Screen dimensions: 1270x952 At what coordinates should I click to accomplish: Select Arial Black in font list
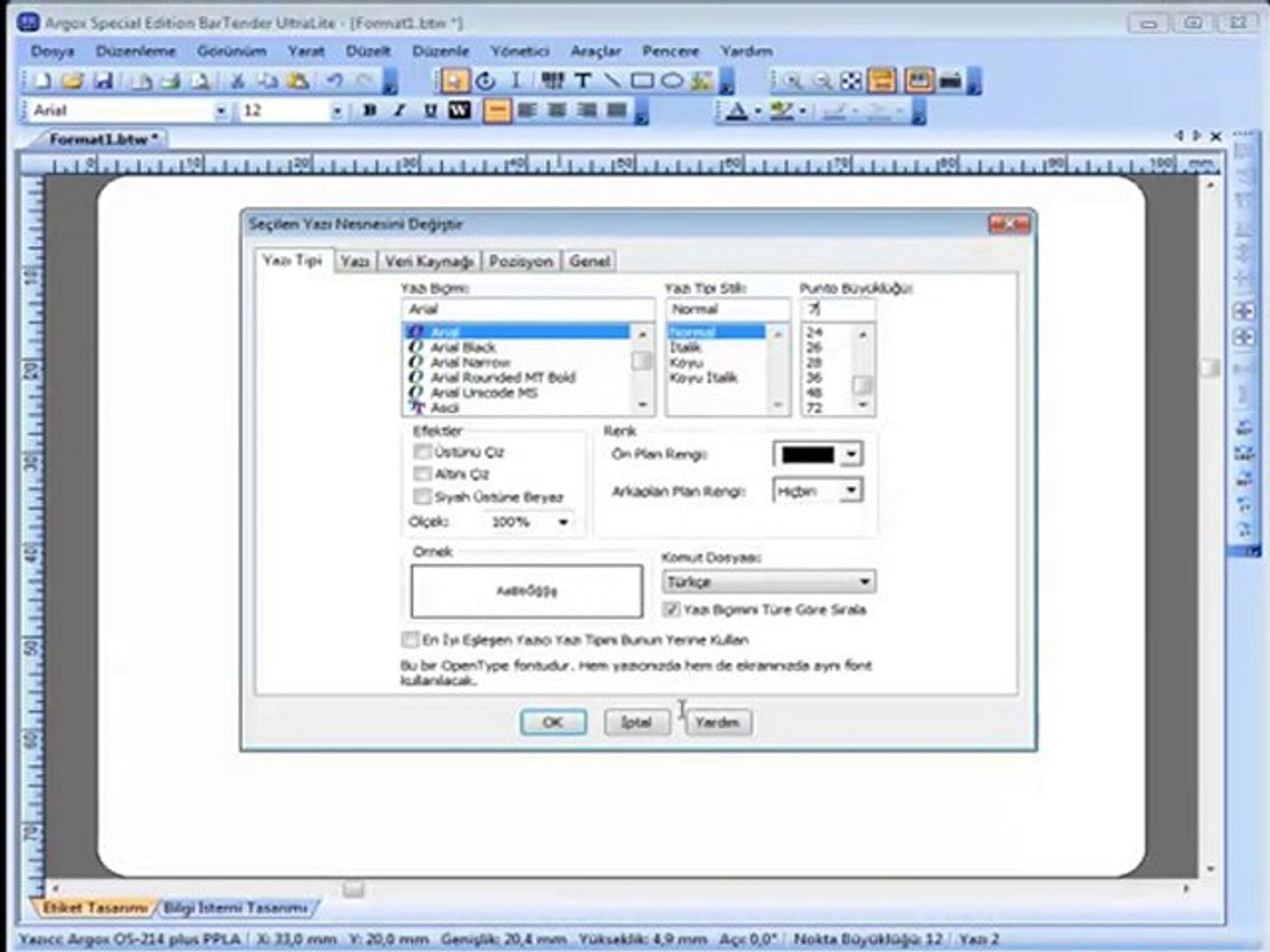463,347
